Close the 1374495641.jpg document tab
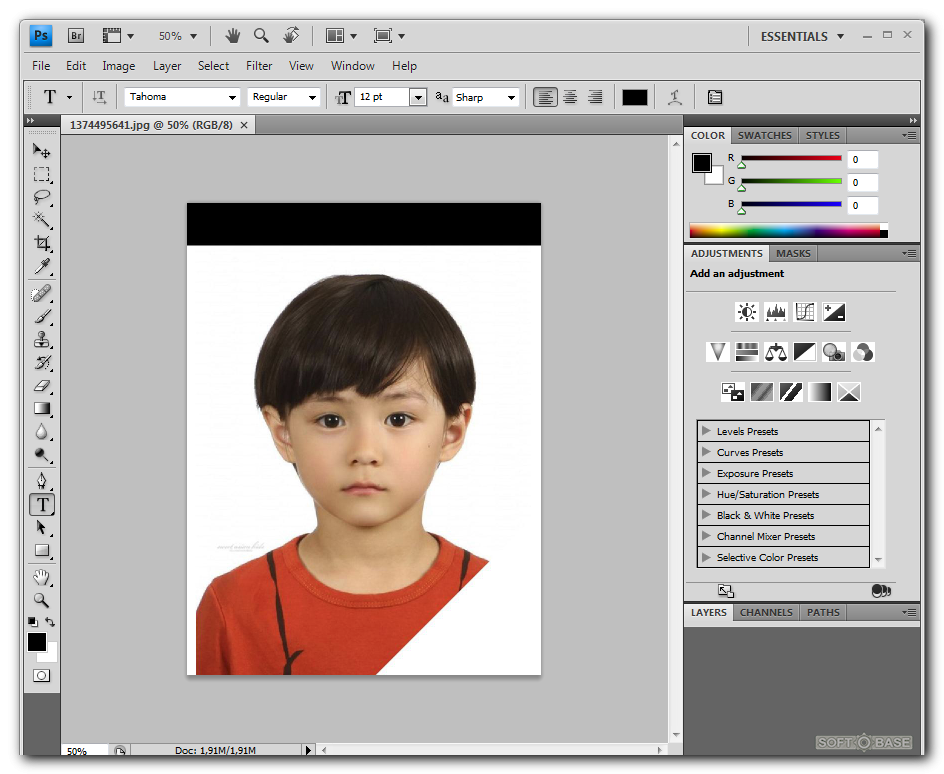This screenshot has width=944, height=774. 244,125
